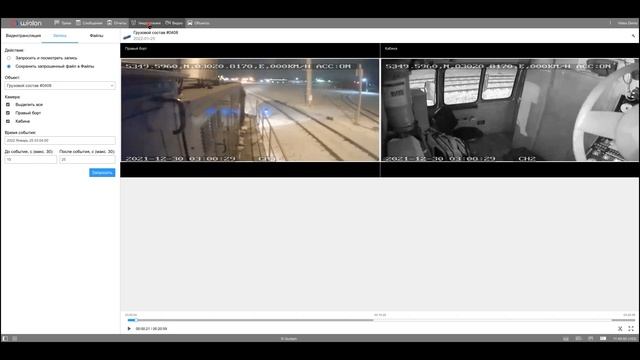Screen dimensions: 640x360
Task: Click the Время события date field
Action: (60, 140)
